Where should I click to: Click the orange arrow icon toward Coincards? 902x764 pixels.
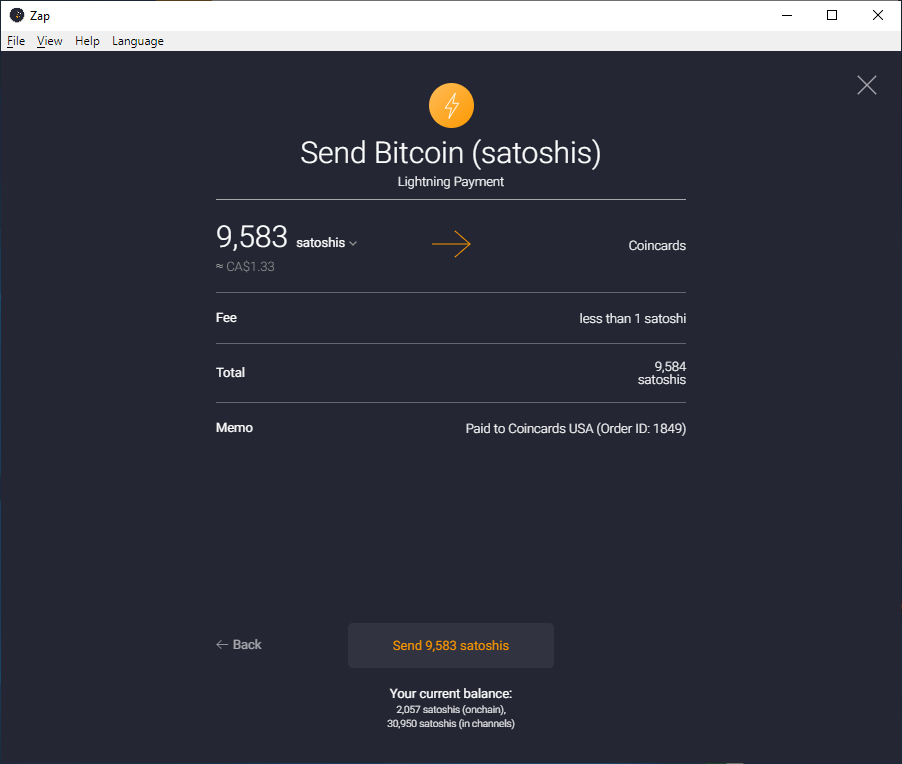[451, 244]
